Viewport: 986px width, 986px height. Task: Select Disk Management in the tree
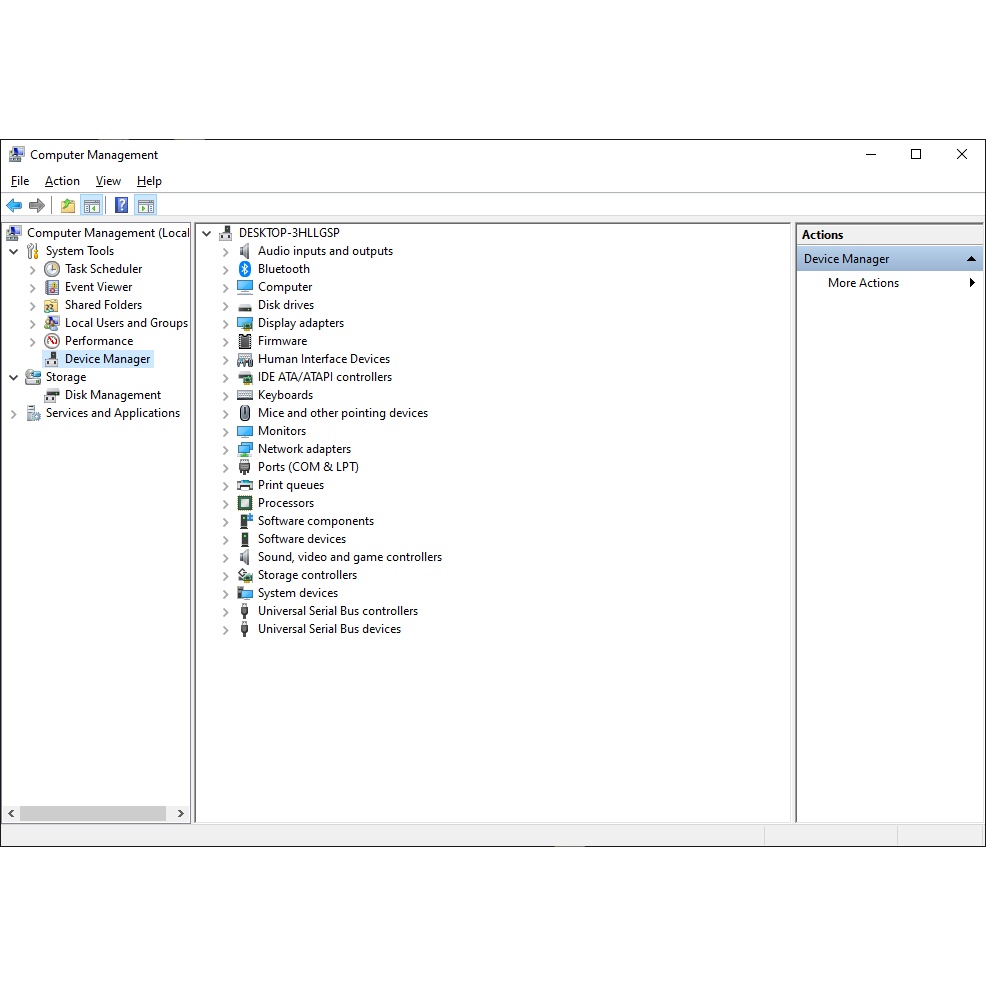[x=112, y=395]
